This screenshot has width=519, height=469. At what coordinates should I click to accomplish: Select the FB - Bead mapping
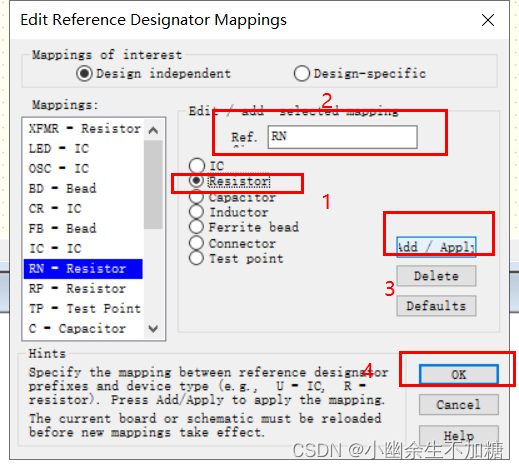(x=83, y=228)
